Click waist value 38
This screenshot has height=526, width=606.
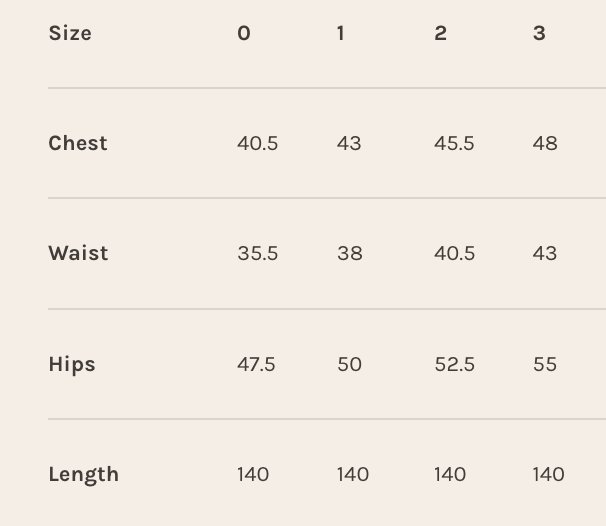click(350, 253)
